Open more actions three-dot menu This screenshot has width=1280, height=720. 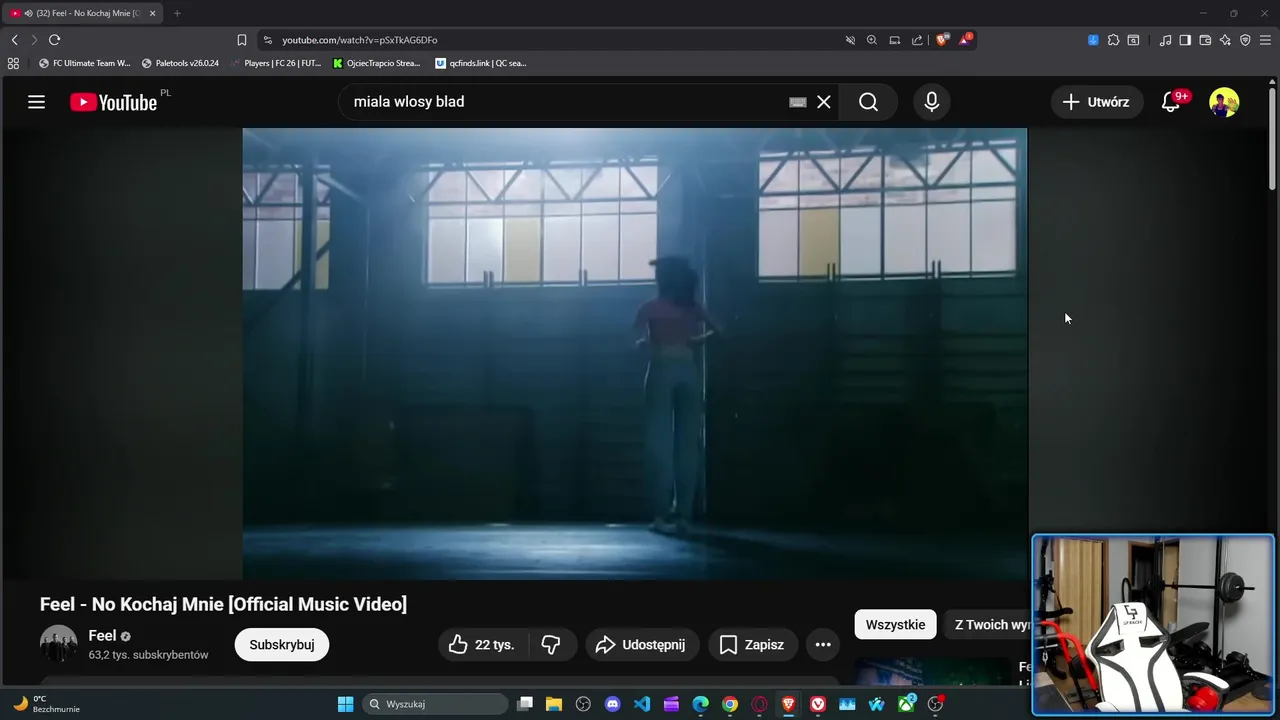(823, 645)
